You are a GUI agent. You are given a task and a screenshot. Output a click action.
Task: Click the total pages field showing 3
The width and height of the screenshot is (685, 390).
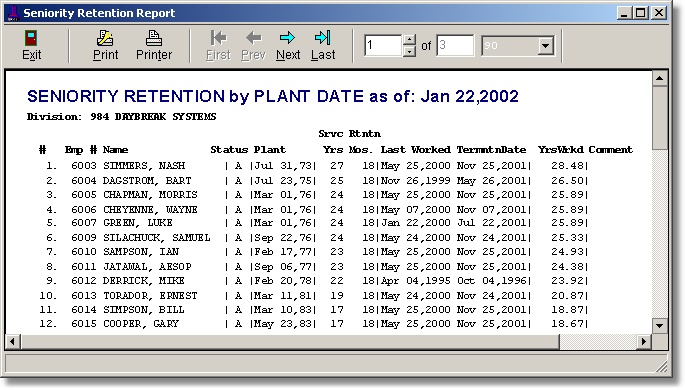[455, 45]
